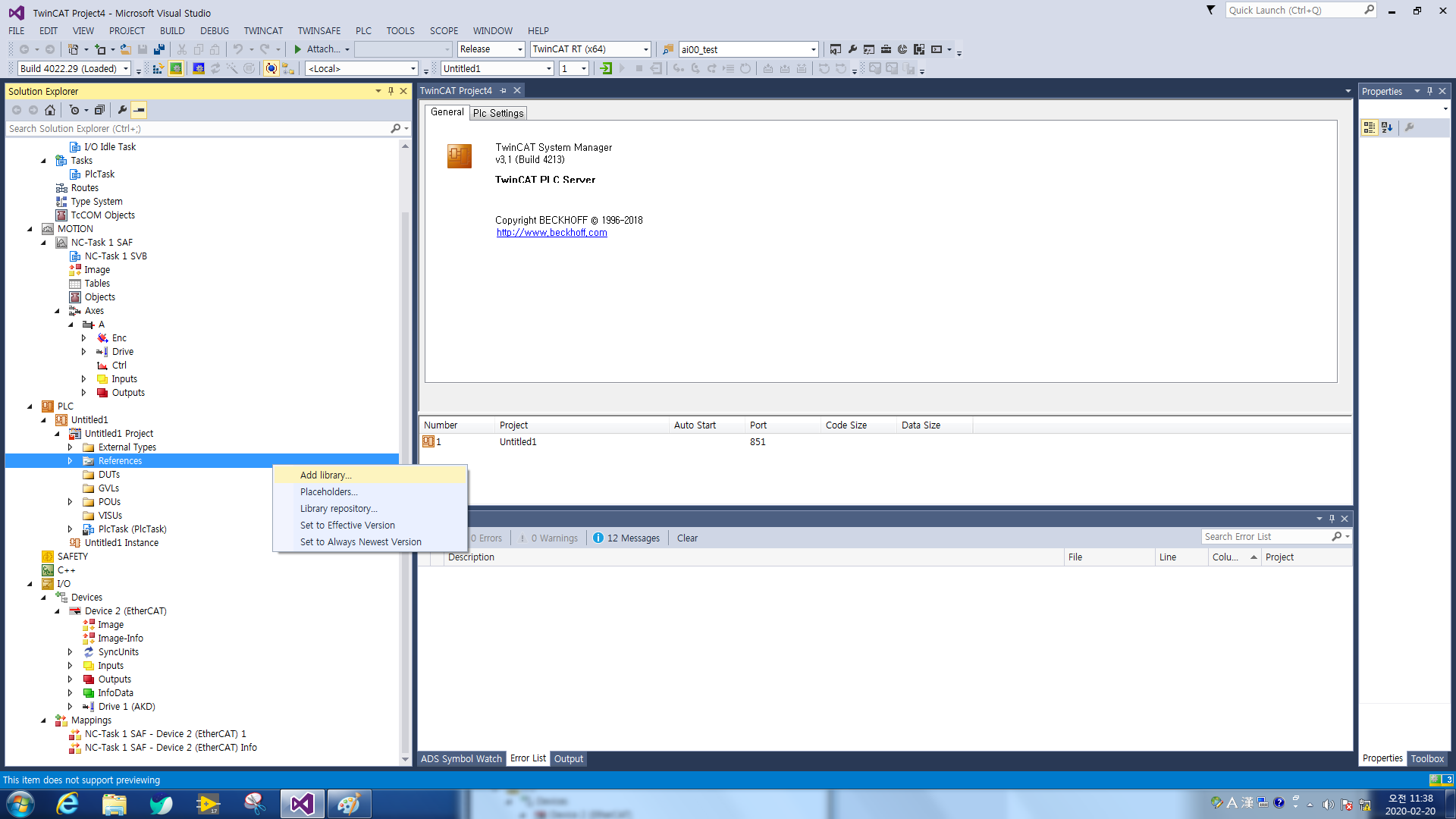
Task: Choose Library repository... from context menu
Action: tap(370, 509)
